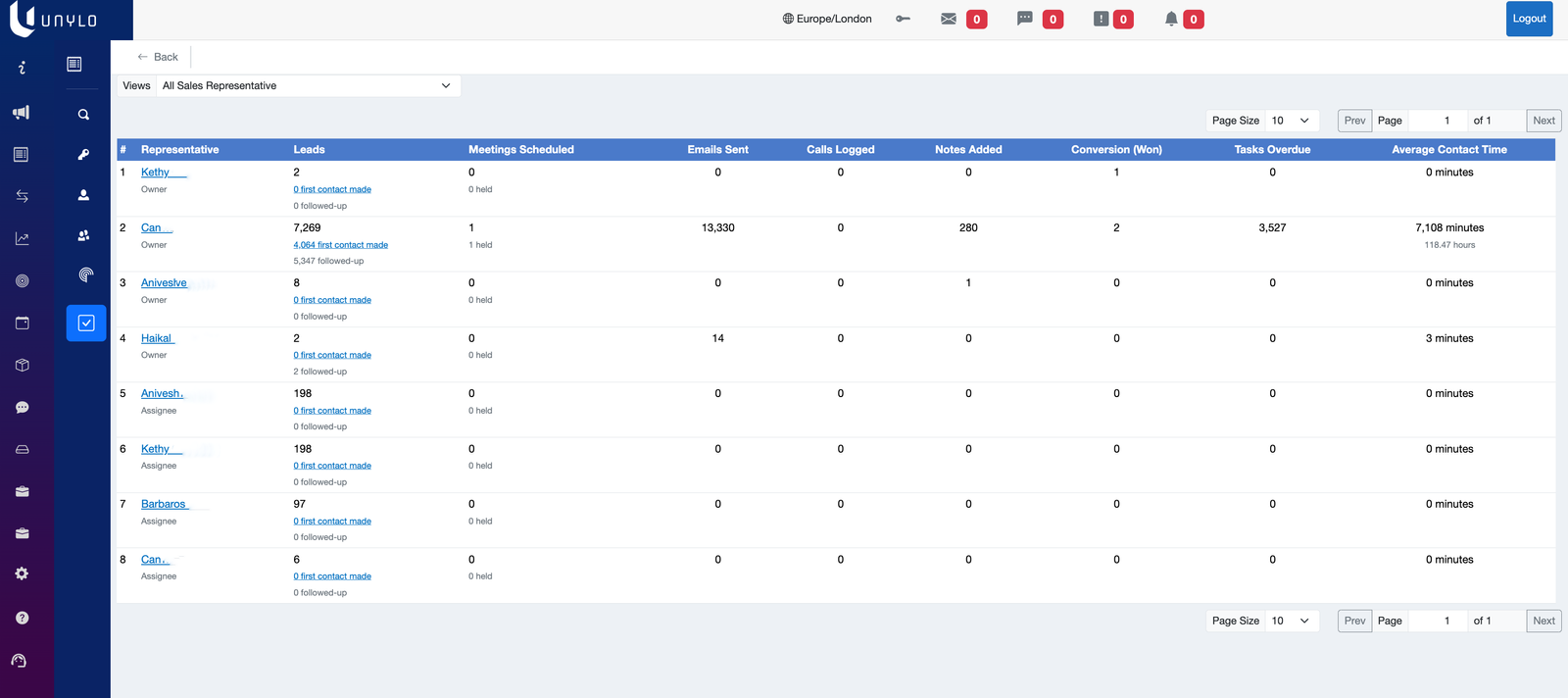Open the Can Assignee representative link
Screen dimensions: 1568x698
tap(154, 560)
